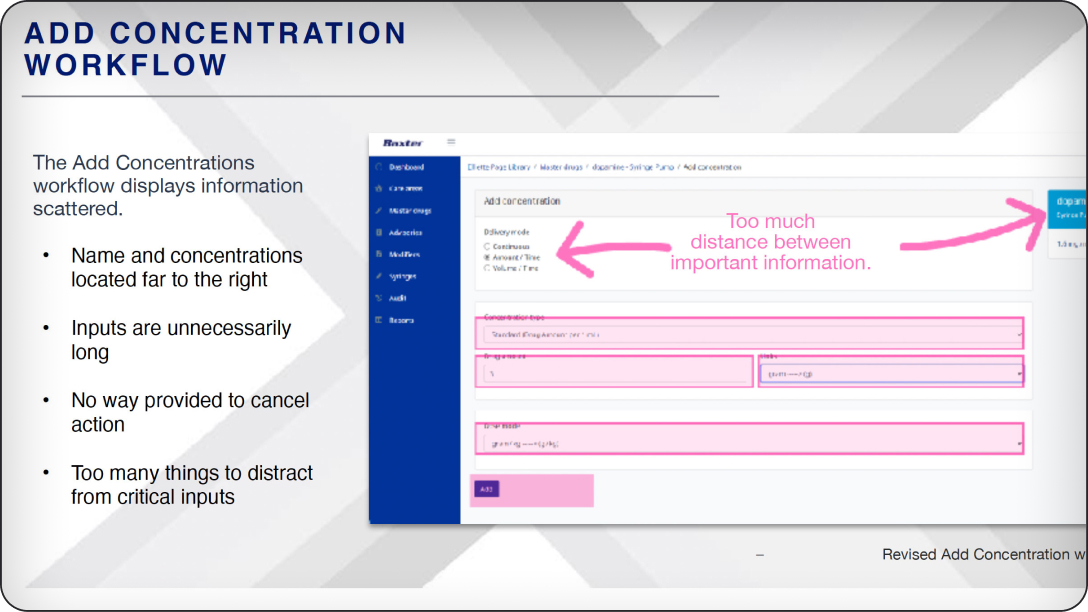This screenshot has height=612, width=1088.
Task: Click the Syringes sidebar icon
Action: coord(378,276)
